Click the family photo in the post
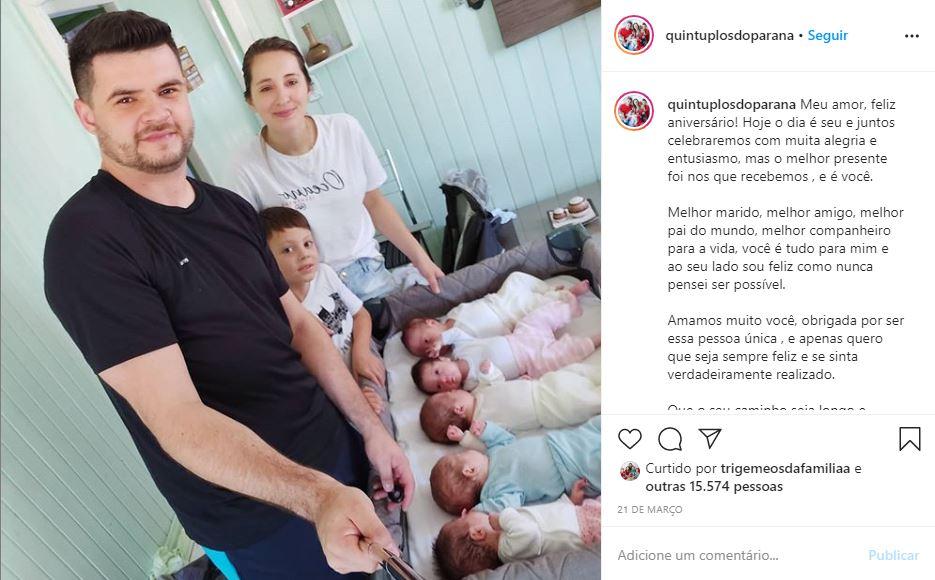The image size is (935, 580). [x=301, y=290]
